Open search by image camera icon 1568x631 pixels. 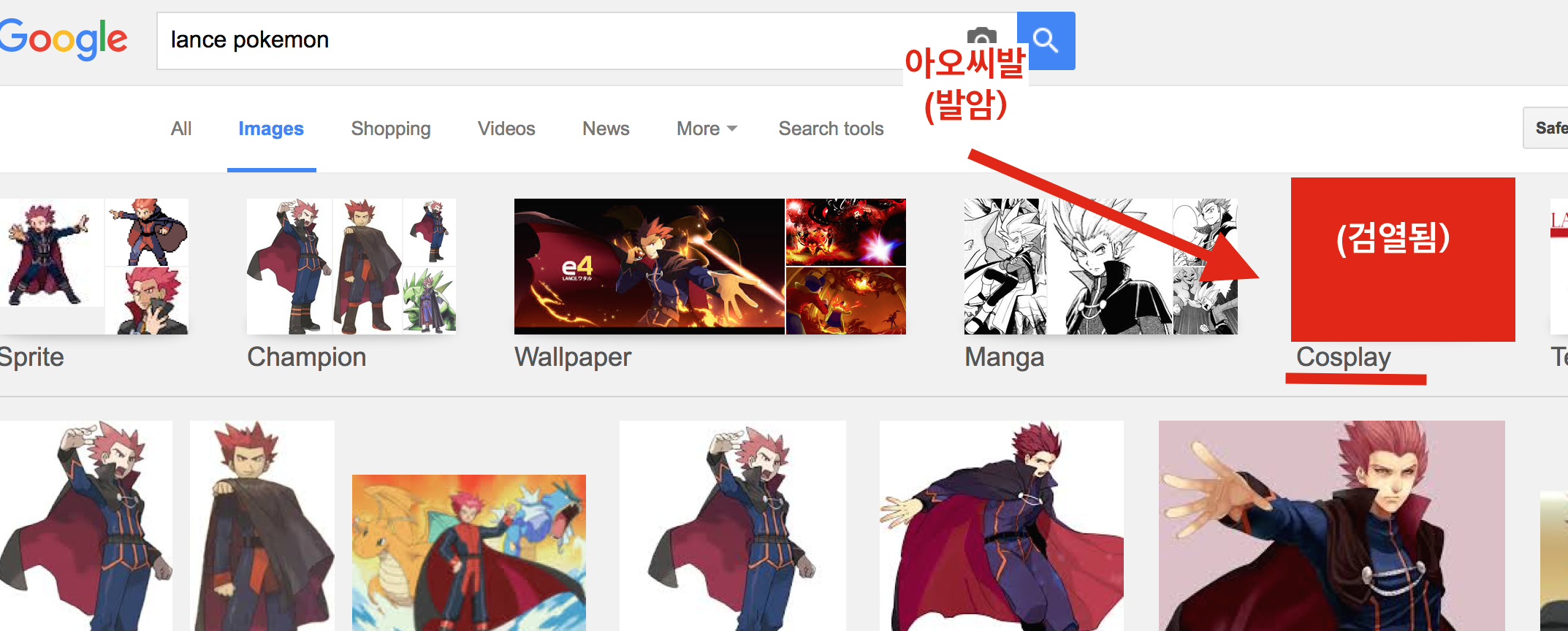(x=981, y=35)
